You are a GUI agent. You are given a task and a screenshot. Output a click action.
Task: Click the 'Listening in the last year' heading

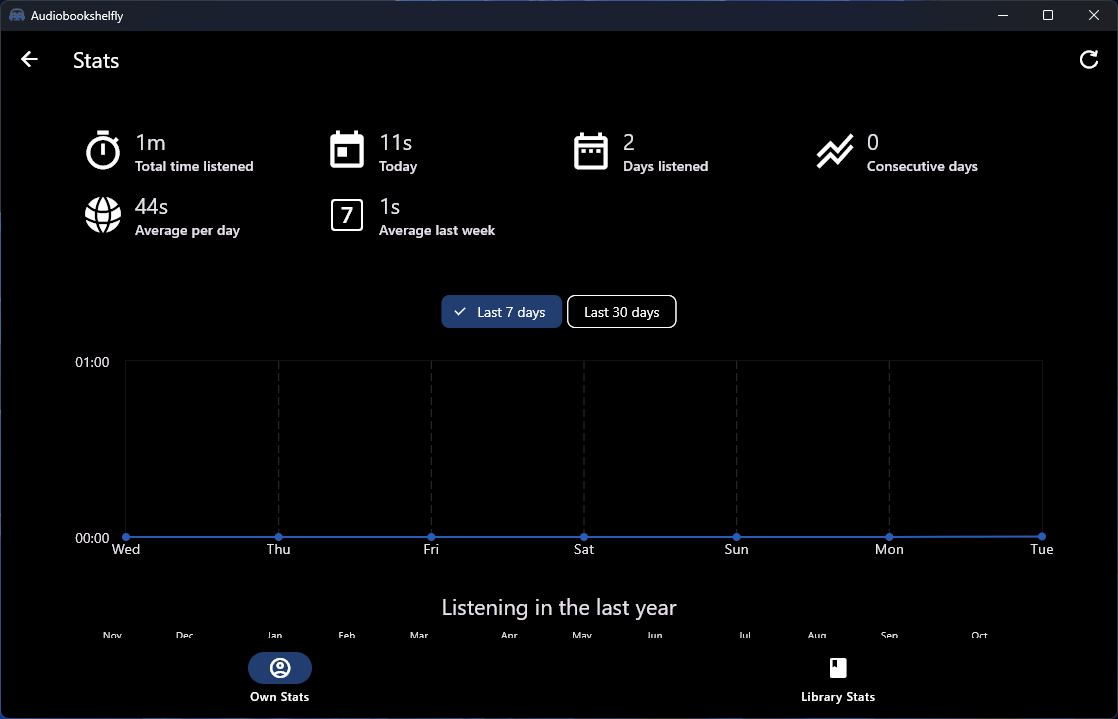[559, 607]
